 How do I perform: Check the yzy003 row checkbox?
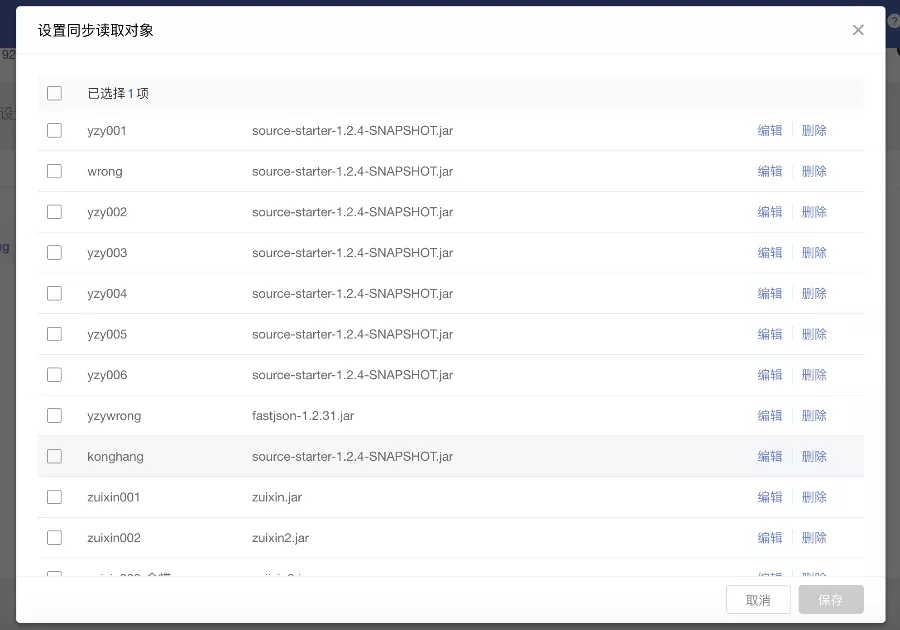coord(55,252)
